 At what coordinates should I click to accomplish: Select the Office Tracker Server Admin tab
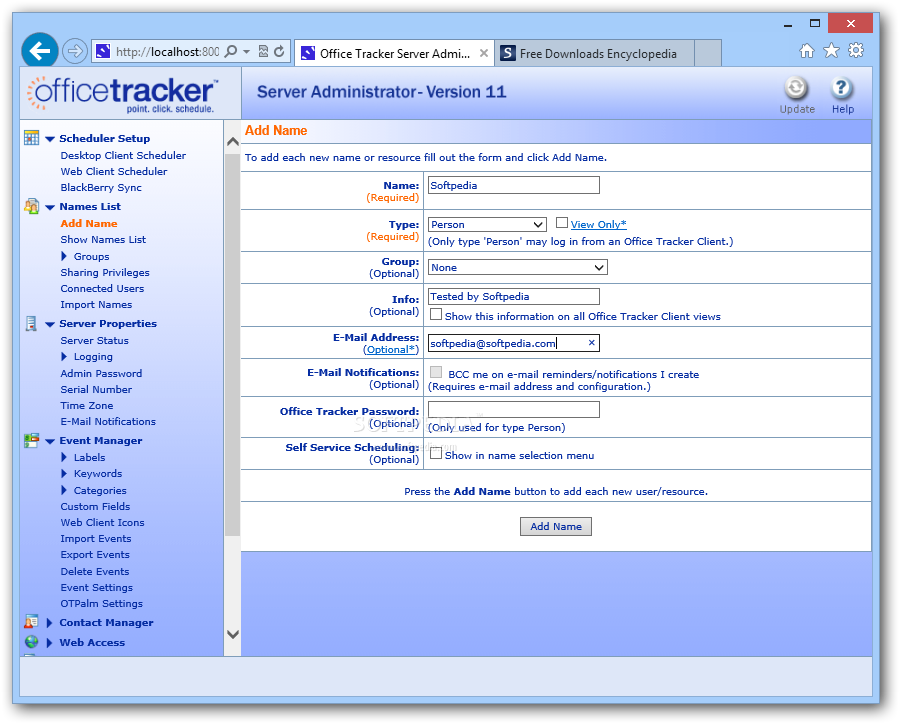tap(394, 53)
